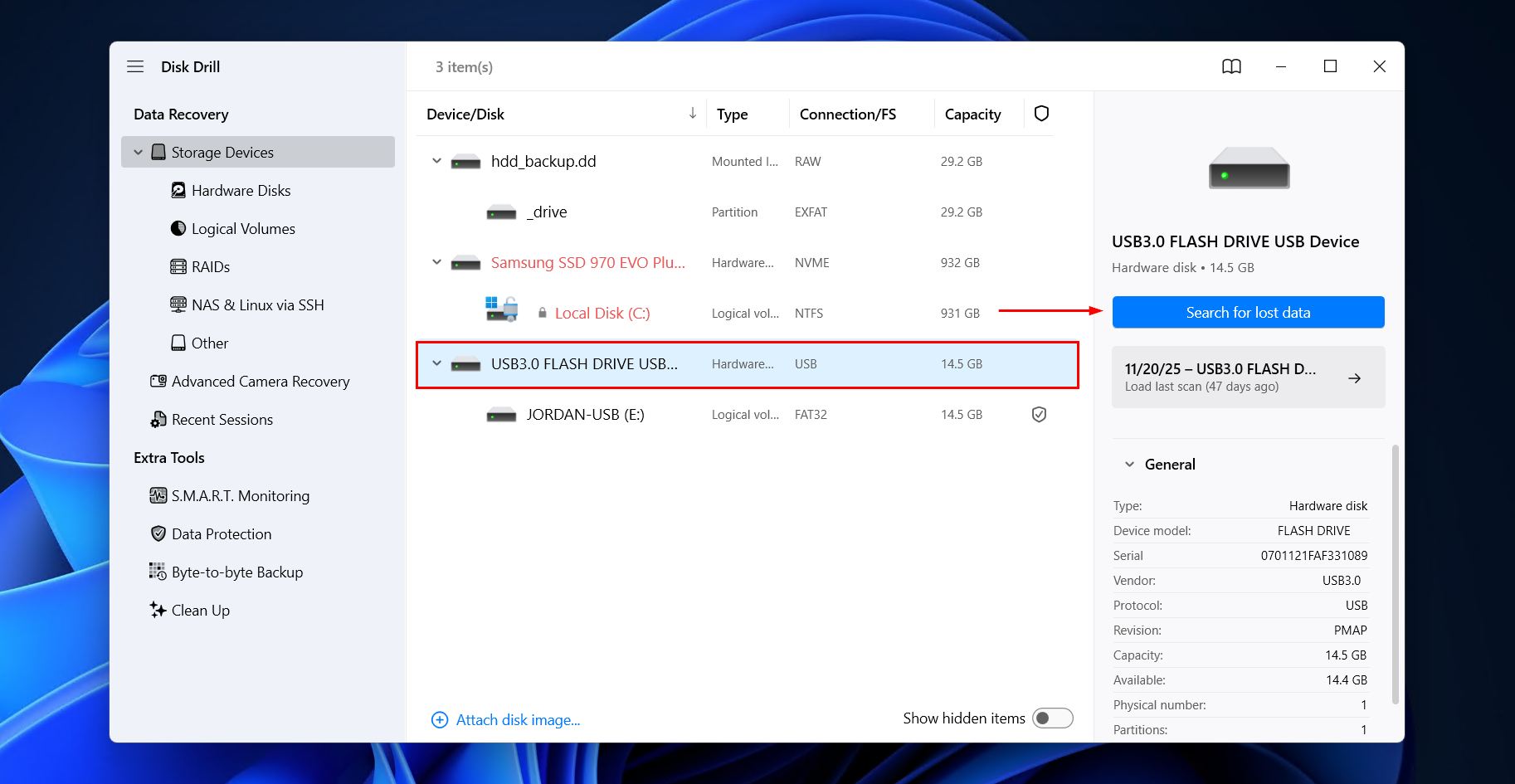Click the Data Protection shield icon
Image resolution: width=1515 pixels, height=784 pixels.
pos(158,533)
